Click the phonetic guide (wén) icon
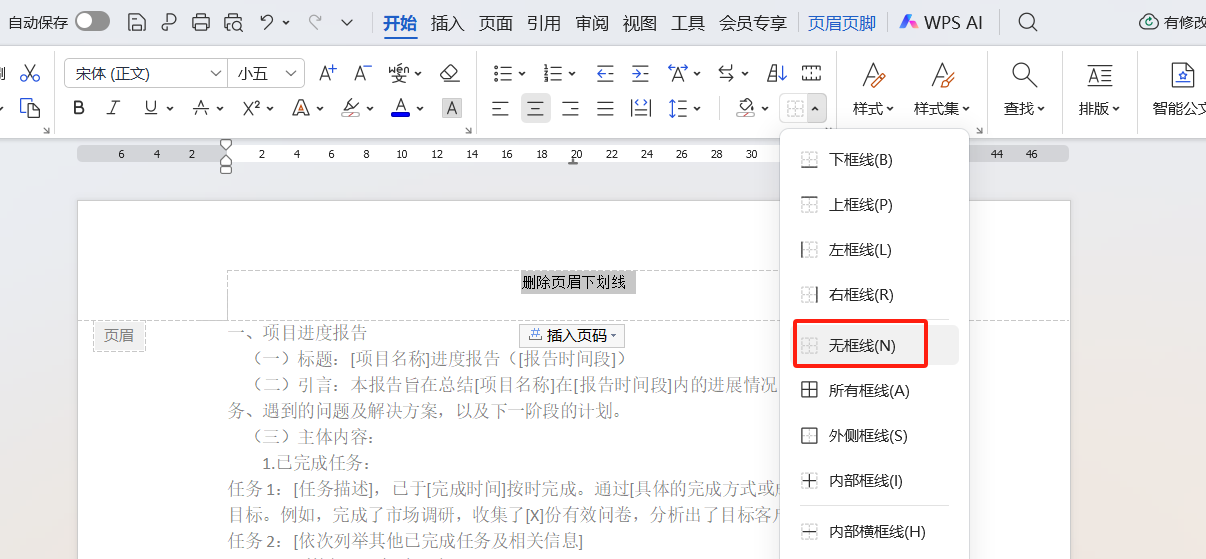 coord(399,73)
